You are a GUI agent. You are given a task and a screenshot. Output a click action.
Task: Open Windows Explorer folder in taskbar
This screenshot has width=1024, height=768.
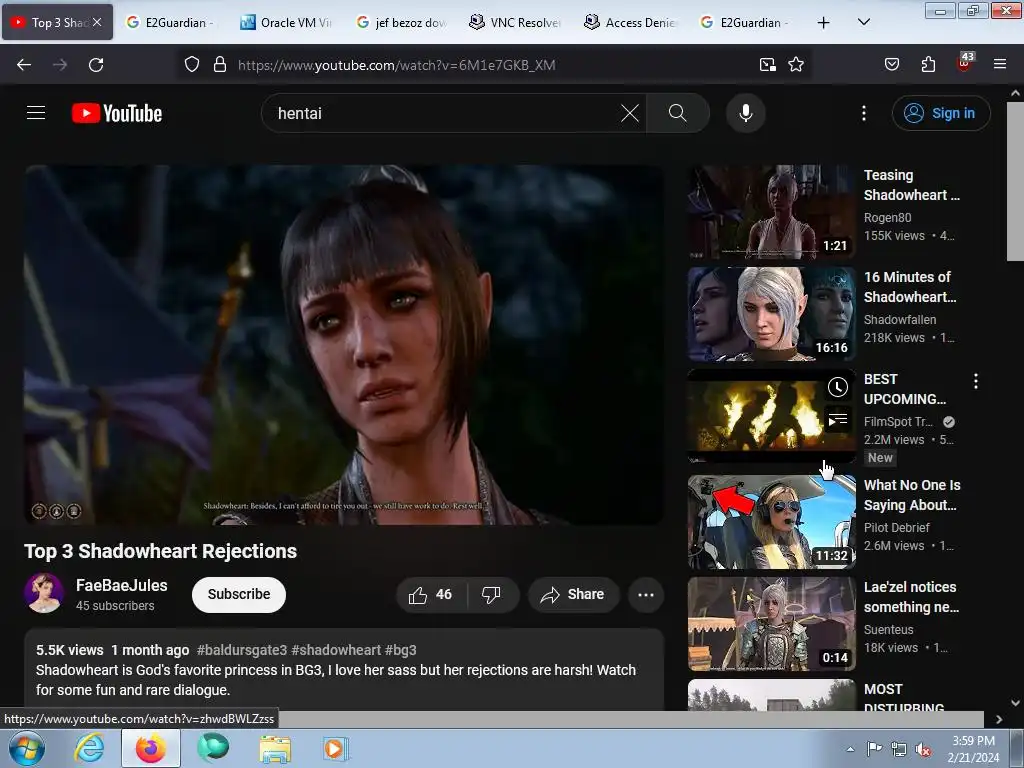click(276, 748)
